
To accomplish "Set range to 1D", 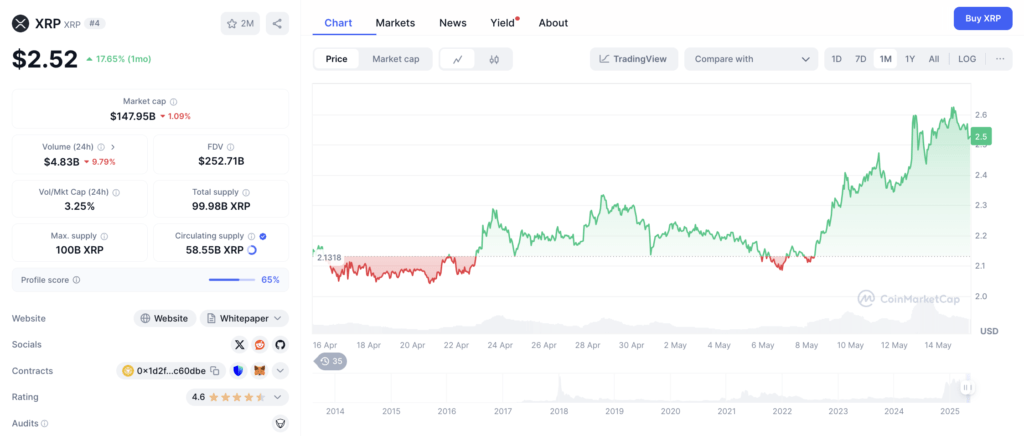I will (x=837, y=59).
